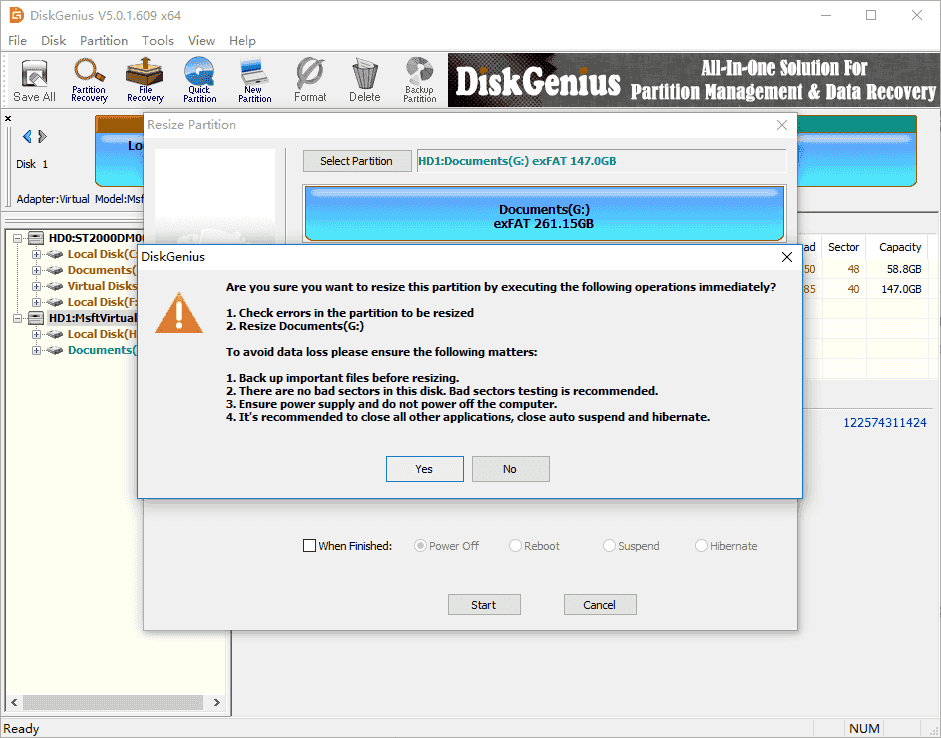Close the DiskGenius confirmation dialog
The height and width of the screenshot is (738, 941).
[787, 257]
